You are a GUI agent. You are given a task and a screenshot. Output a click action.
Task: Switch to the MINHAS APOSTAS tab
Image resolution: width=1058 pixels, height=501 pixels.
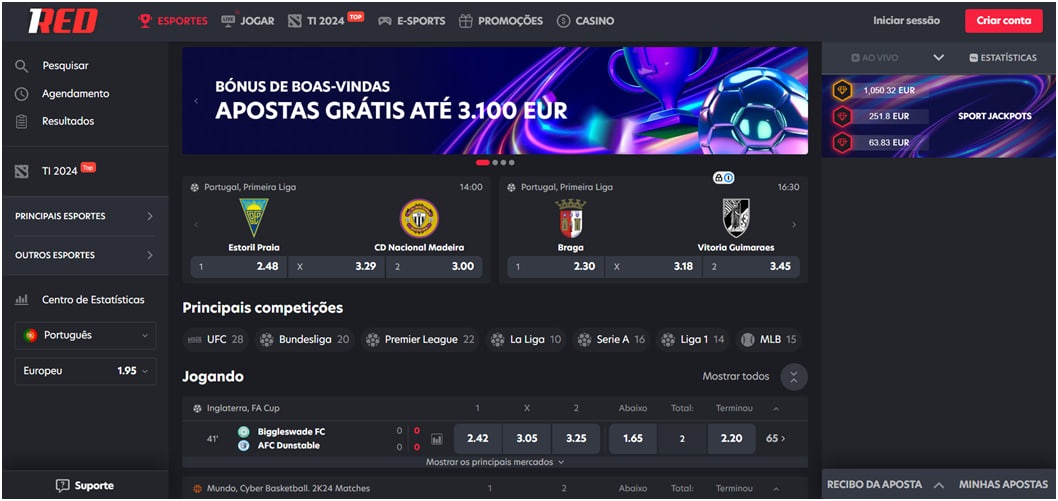1003,484
